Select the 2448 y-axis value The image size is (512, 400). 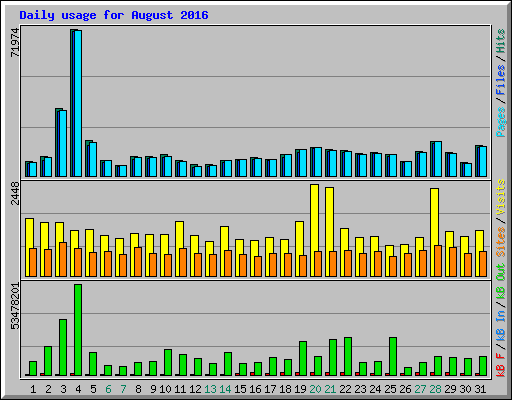tap(15, 193)
